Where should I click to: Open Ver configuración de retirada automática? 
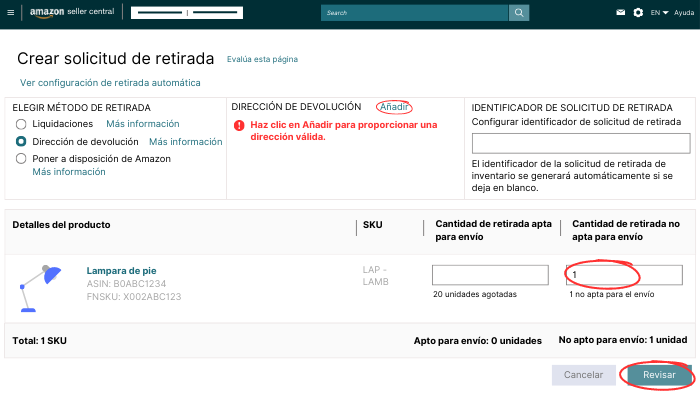click(110, 83)
